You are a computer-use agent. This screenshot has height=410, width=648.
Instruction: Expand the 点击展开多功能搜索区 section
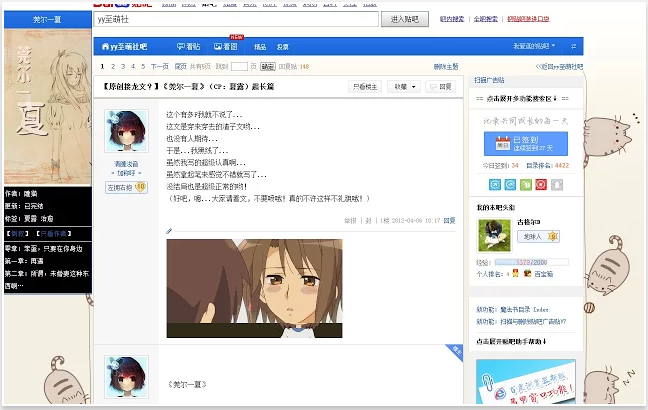point(522,99)
